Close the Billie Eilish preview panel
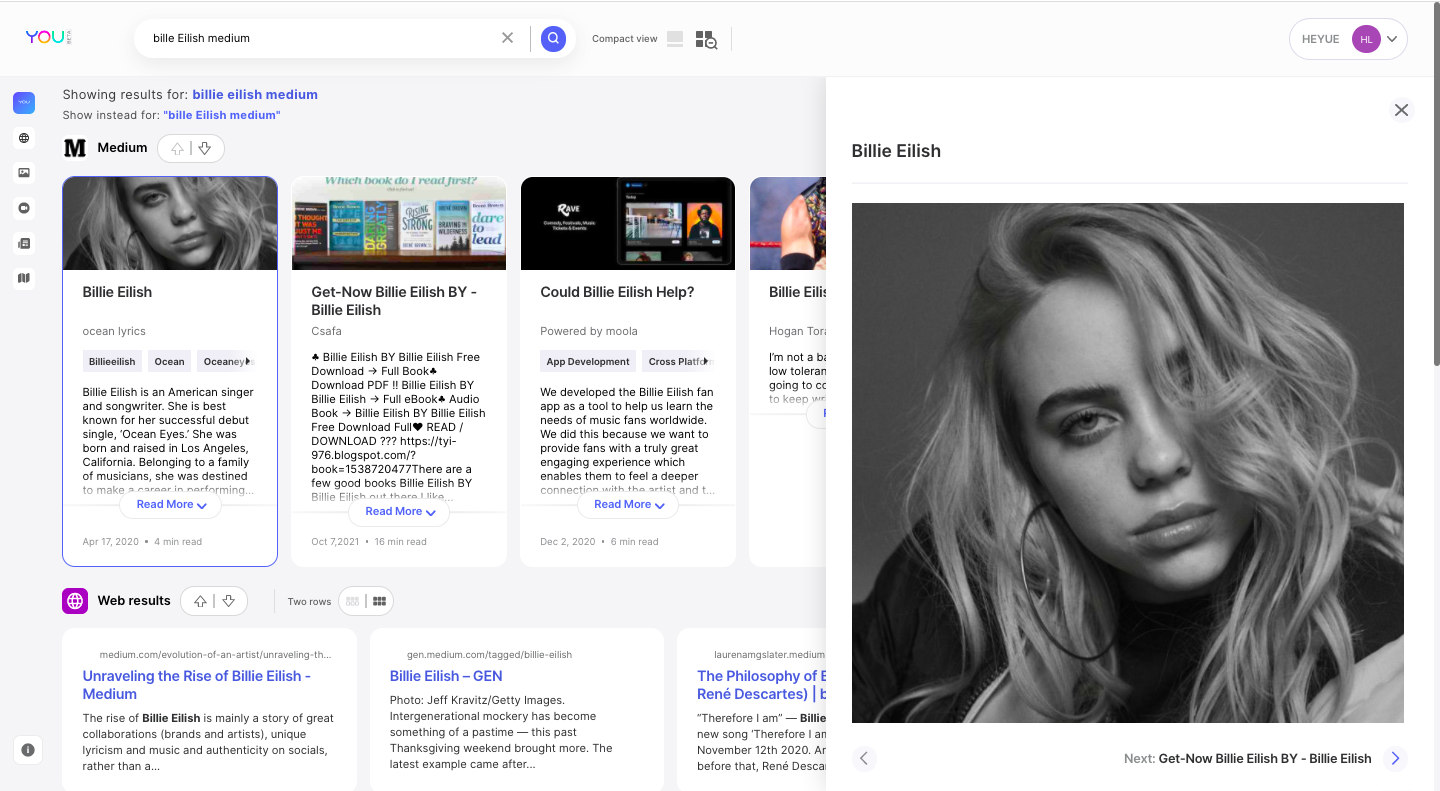Image resolution: width=1440 pixels, height=791 pixels. pyautogui.click(x=1401, y=110)
